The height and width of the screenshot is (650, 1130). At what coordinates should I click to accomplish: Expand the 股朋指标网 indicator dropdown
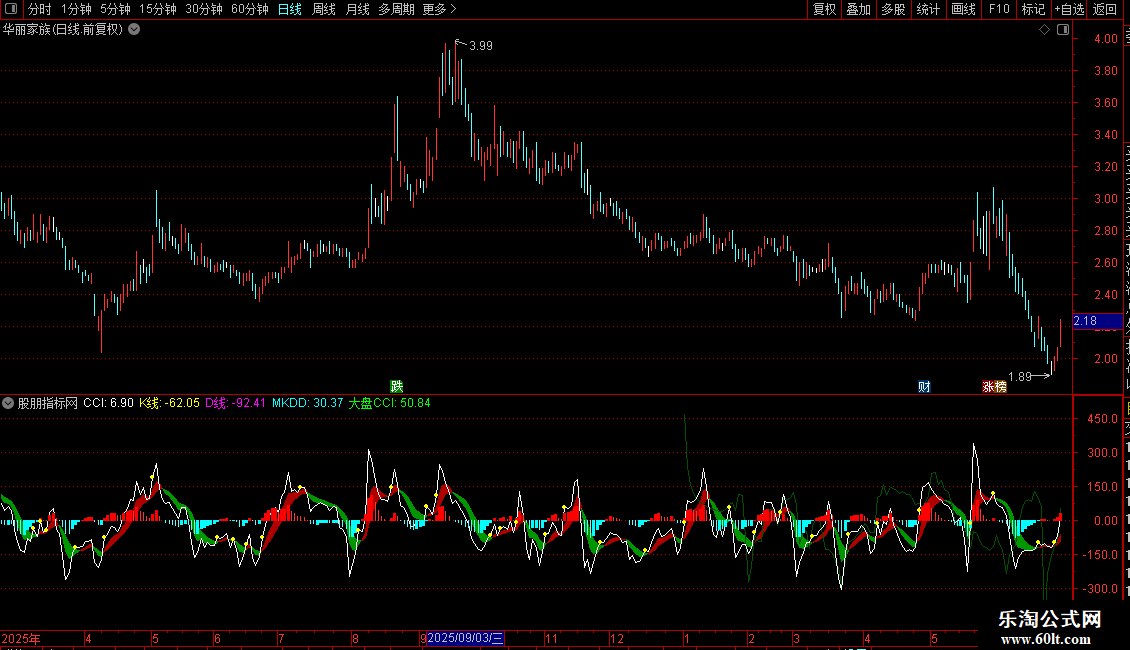click(x=8, y=403)
